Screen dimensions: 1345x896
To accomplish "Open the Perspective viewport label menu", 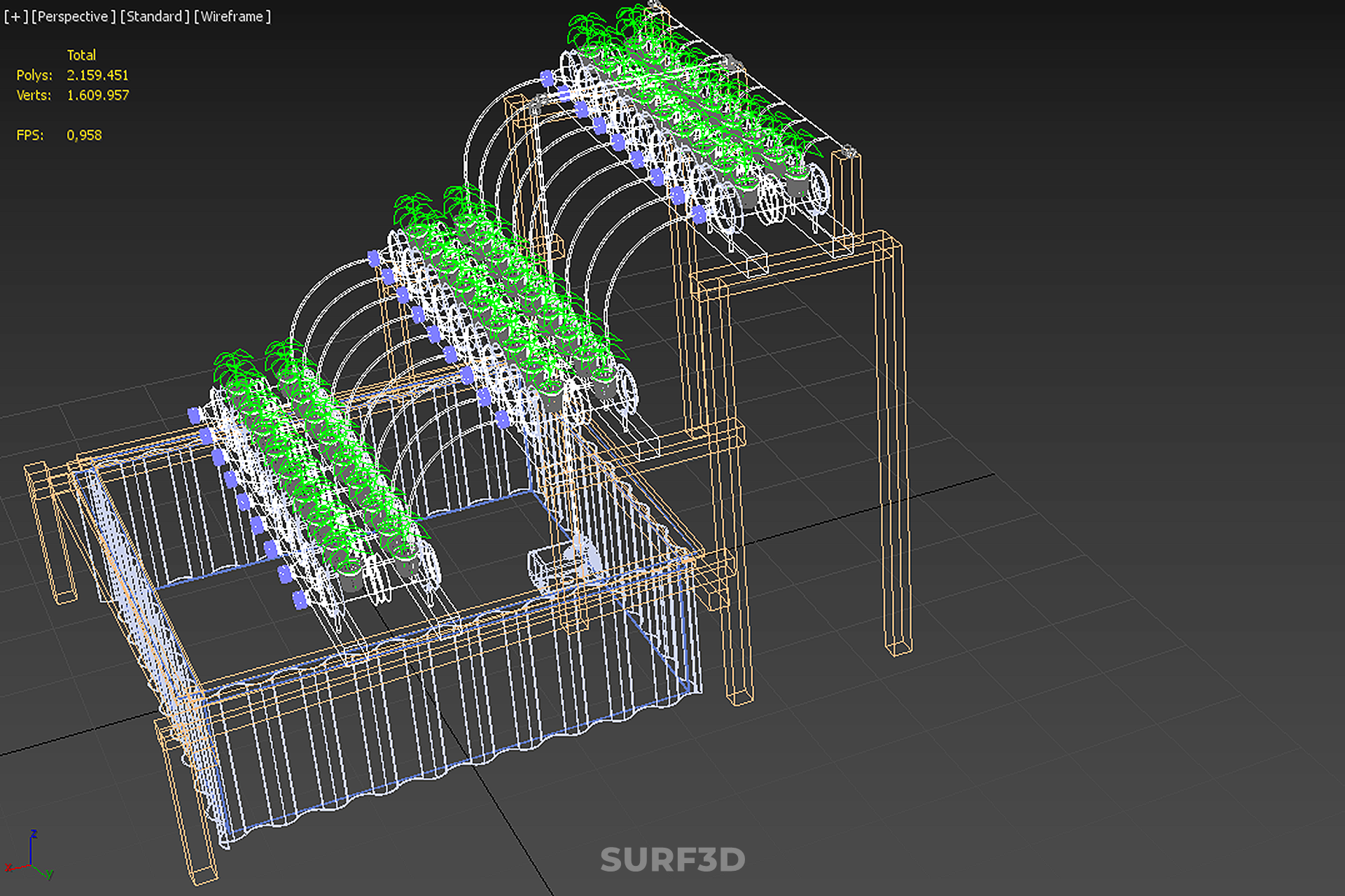I will click(73, 16).
